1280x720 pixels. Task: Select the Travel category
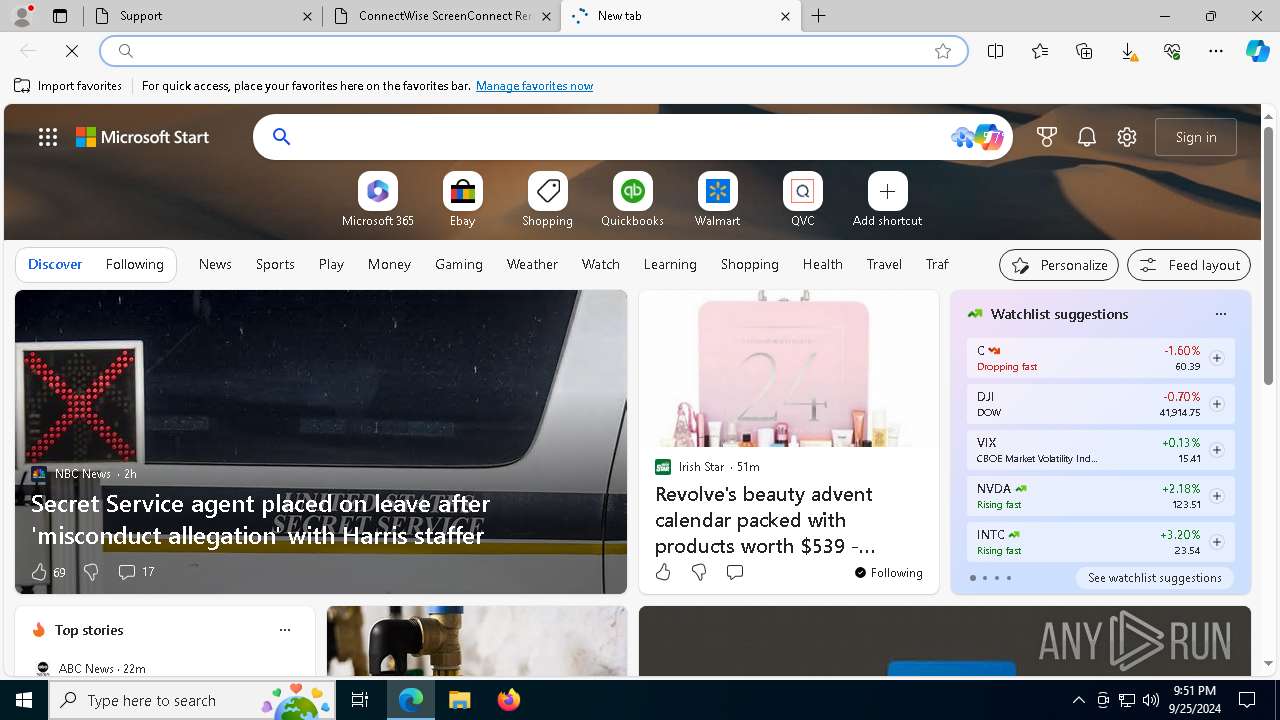tap(884, 264)
